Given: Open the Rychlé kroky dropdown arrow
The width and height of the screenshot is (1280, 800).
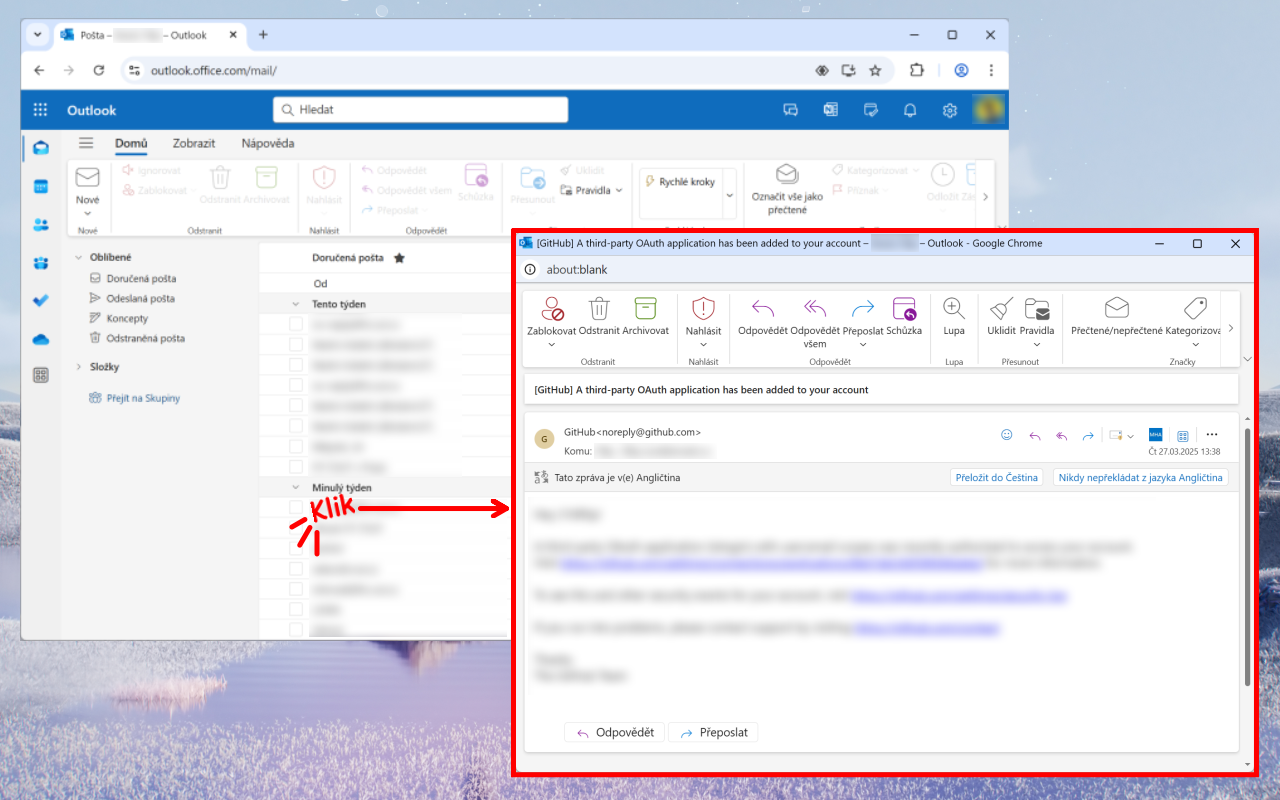Looking at the screenshot, I should point(729,196).
